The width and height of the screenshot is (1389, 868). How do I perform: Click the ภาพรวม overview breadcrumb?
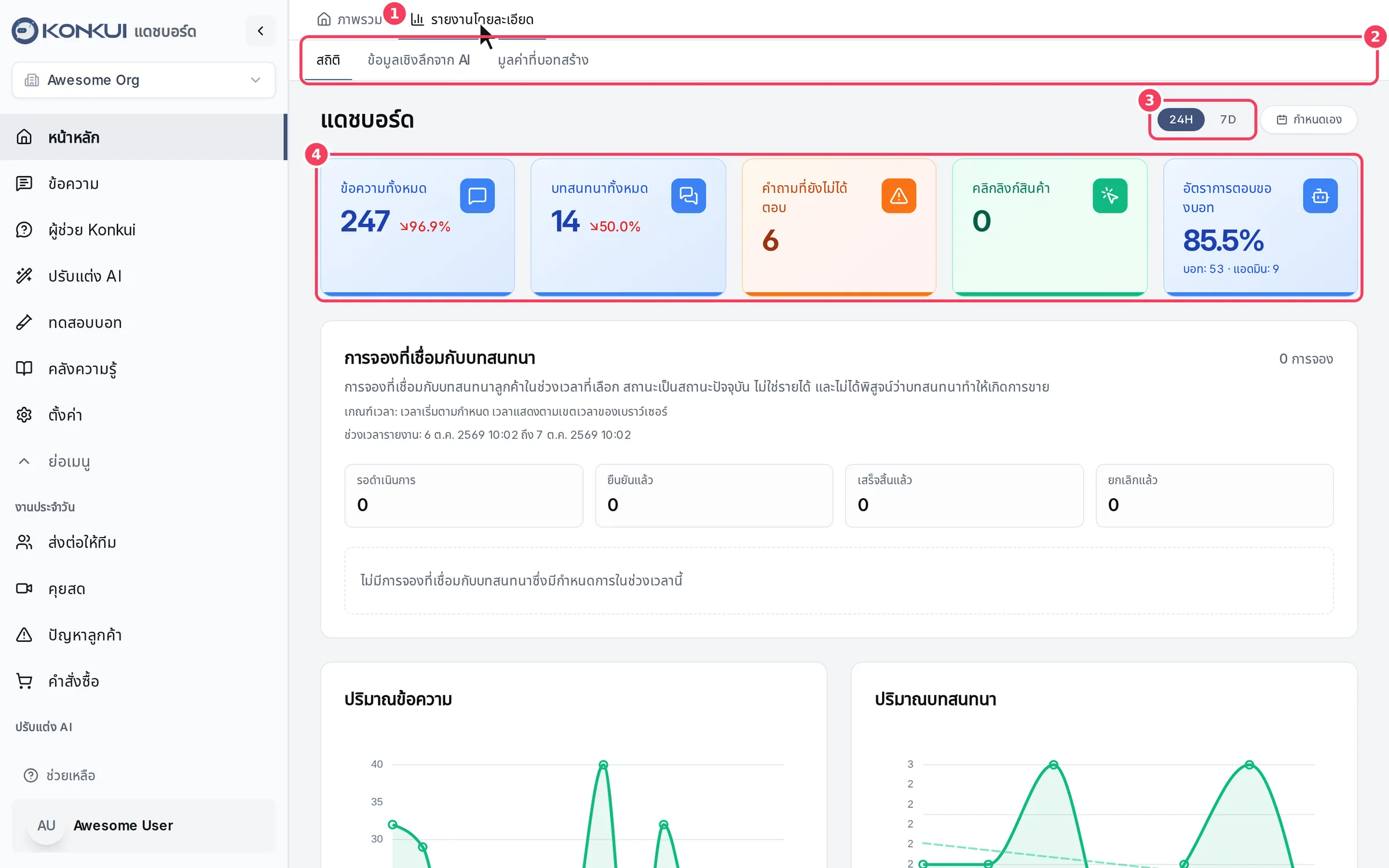pyautogui.click(x=350, y=19)
